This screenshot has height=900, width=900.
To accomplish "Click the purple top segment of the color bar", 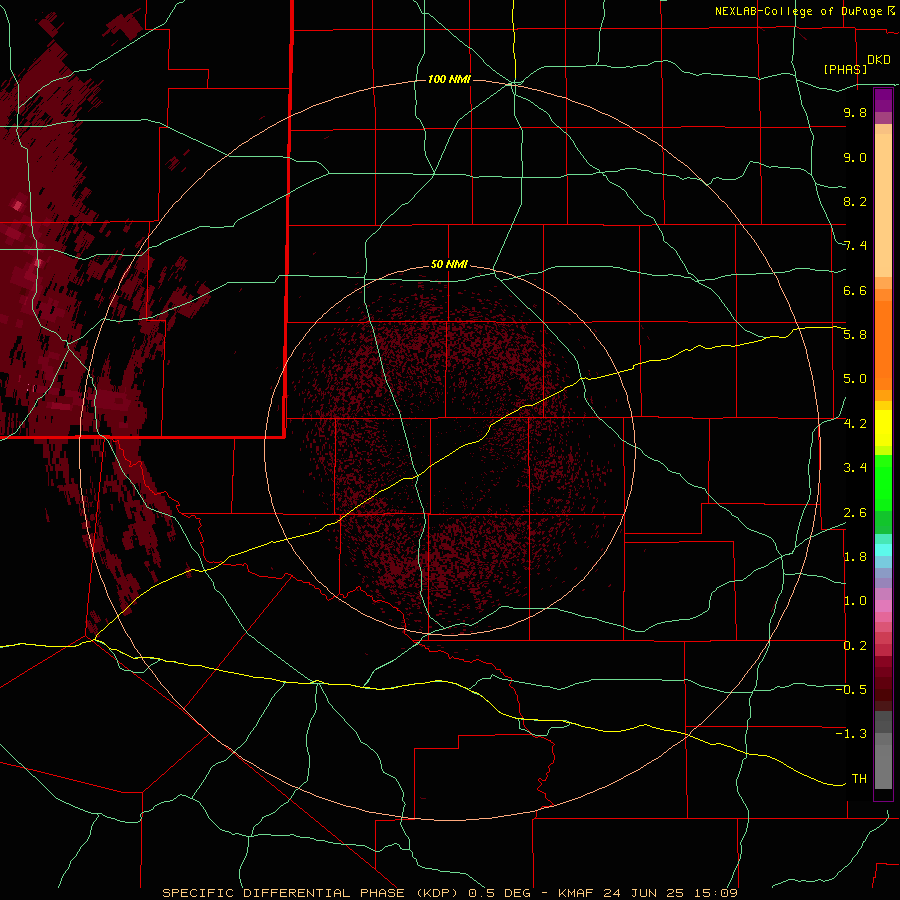I will 883,100.
